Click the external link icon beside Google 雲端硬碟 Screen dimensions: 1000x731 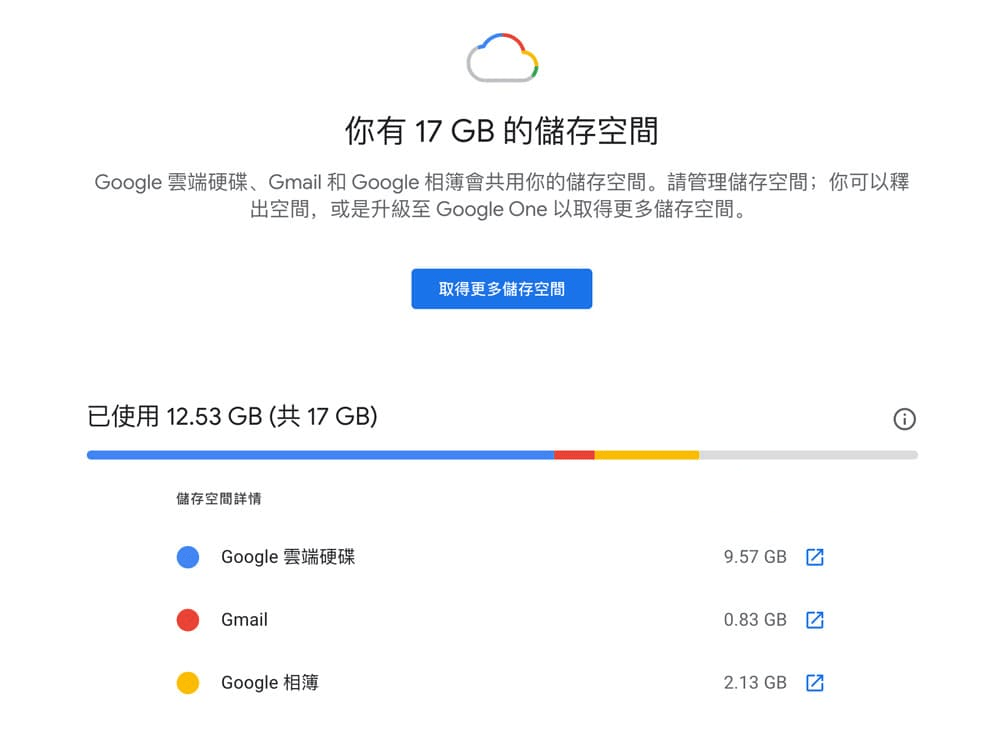[814, 557]
